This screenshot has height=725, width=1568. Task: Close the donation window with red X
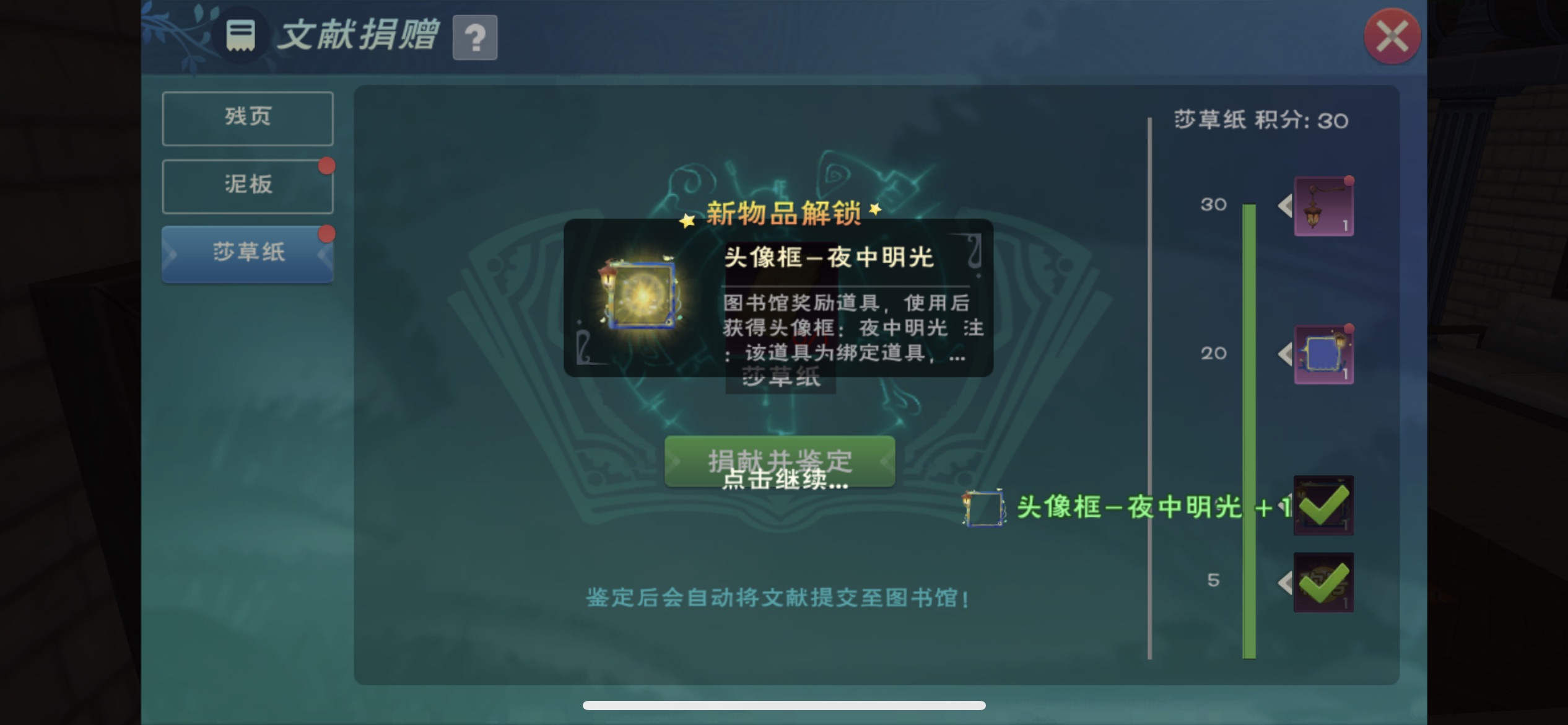(1392, 37)
